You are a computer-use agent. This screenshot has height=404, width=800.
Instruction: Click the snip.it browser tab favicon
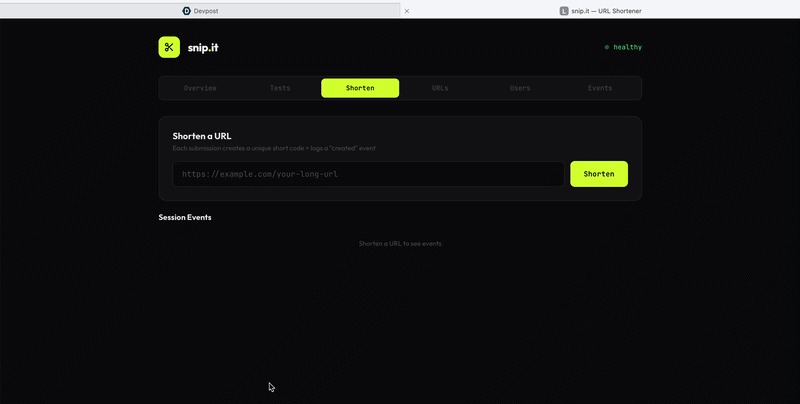click(564, 11)
